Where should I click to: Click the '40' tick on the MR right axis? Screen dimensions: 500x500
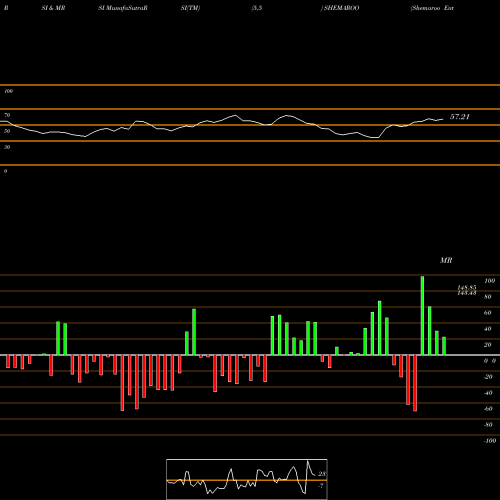488,329
